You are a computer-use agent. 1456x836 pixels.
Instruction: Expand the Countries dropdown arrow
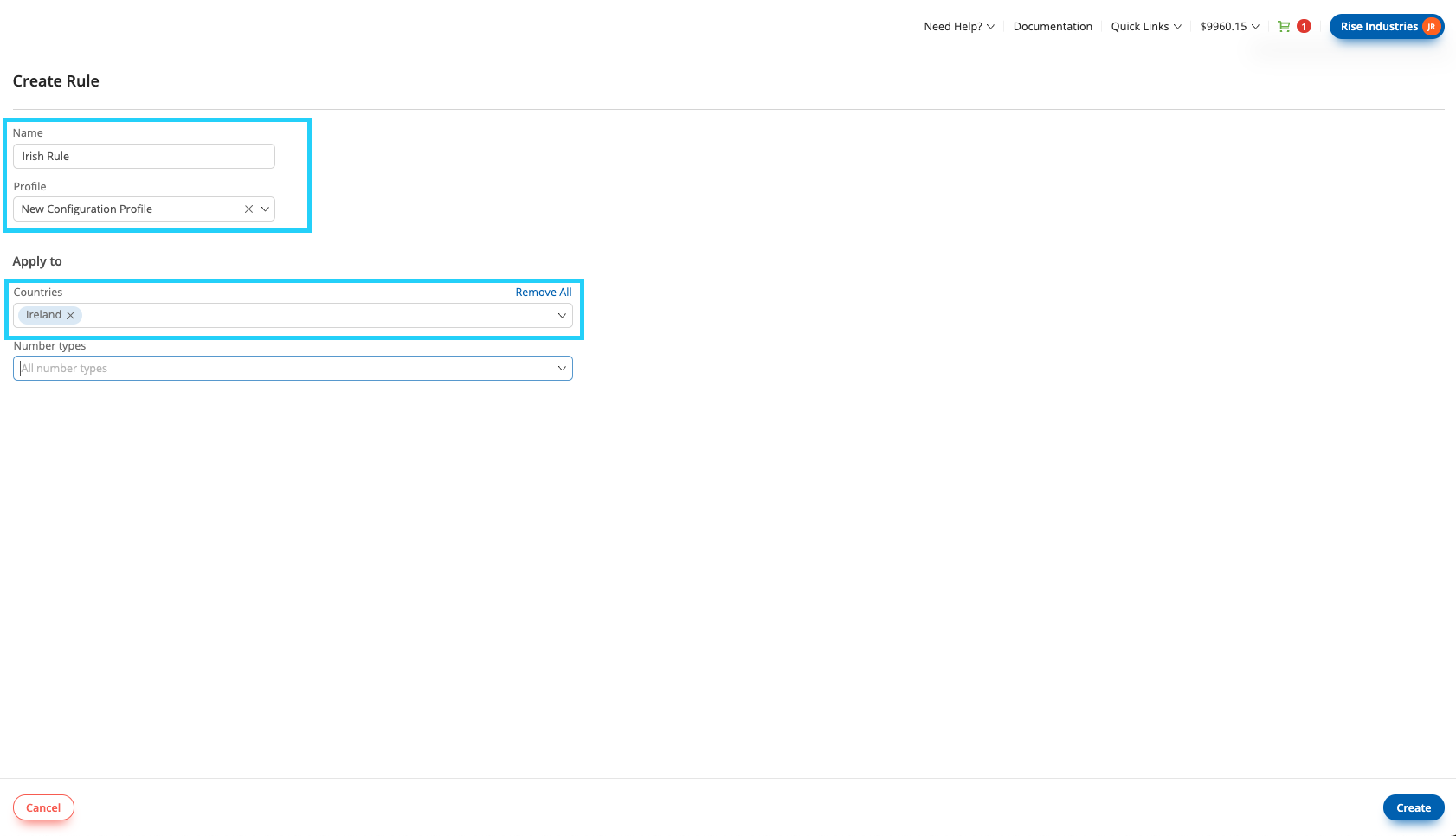[562, 315]
